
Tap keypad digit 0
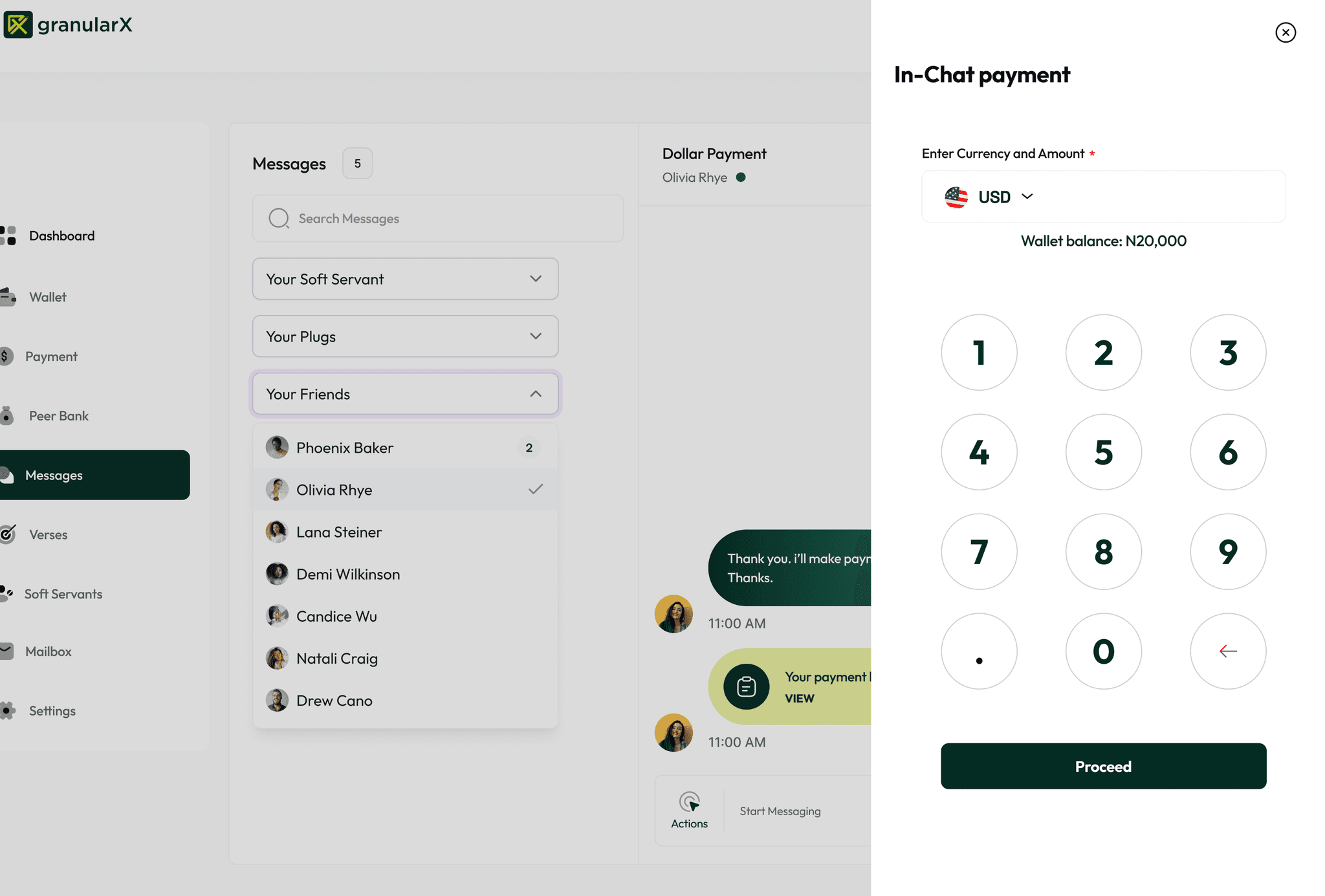click(x=1103, y=651)
